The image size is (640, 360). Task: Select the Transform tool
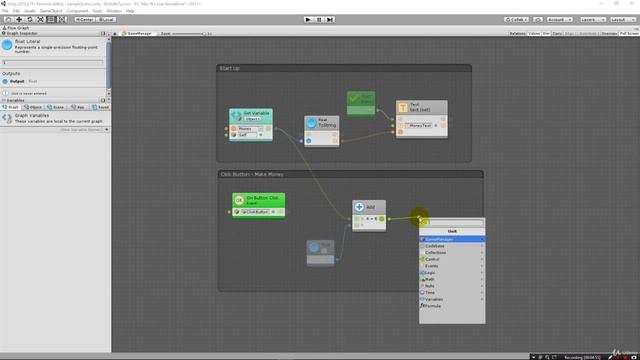pyautogui.click(x=61, y=19)
